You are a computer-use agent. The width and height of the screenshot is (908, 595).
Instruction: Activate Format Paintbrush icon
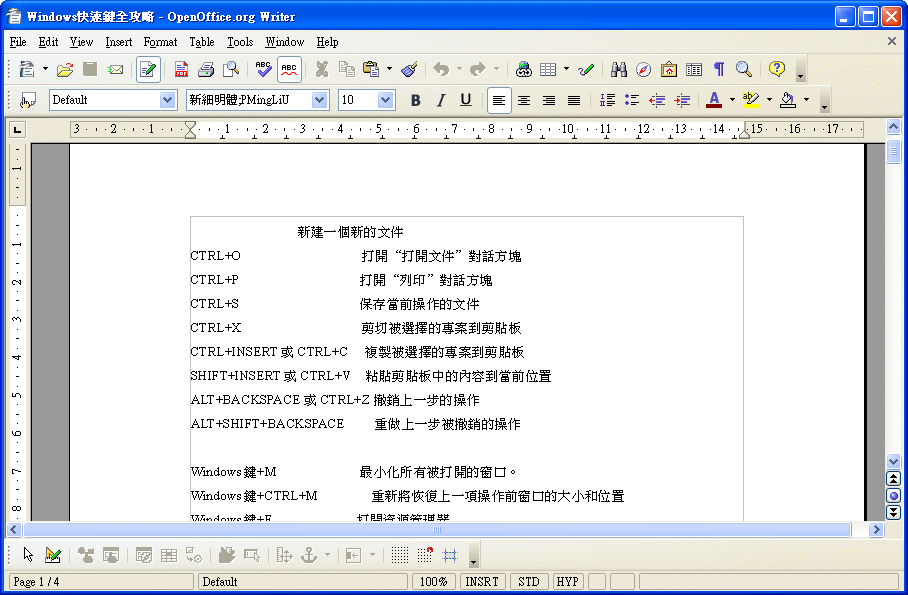click(409, 70)
